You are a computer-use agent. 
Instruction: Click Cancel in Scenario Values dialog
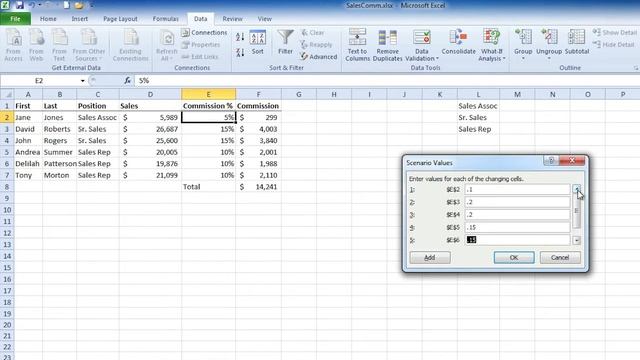pyautogui.click(x=560, y=258)
